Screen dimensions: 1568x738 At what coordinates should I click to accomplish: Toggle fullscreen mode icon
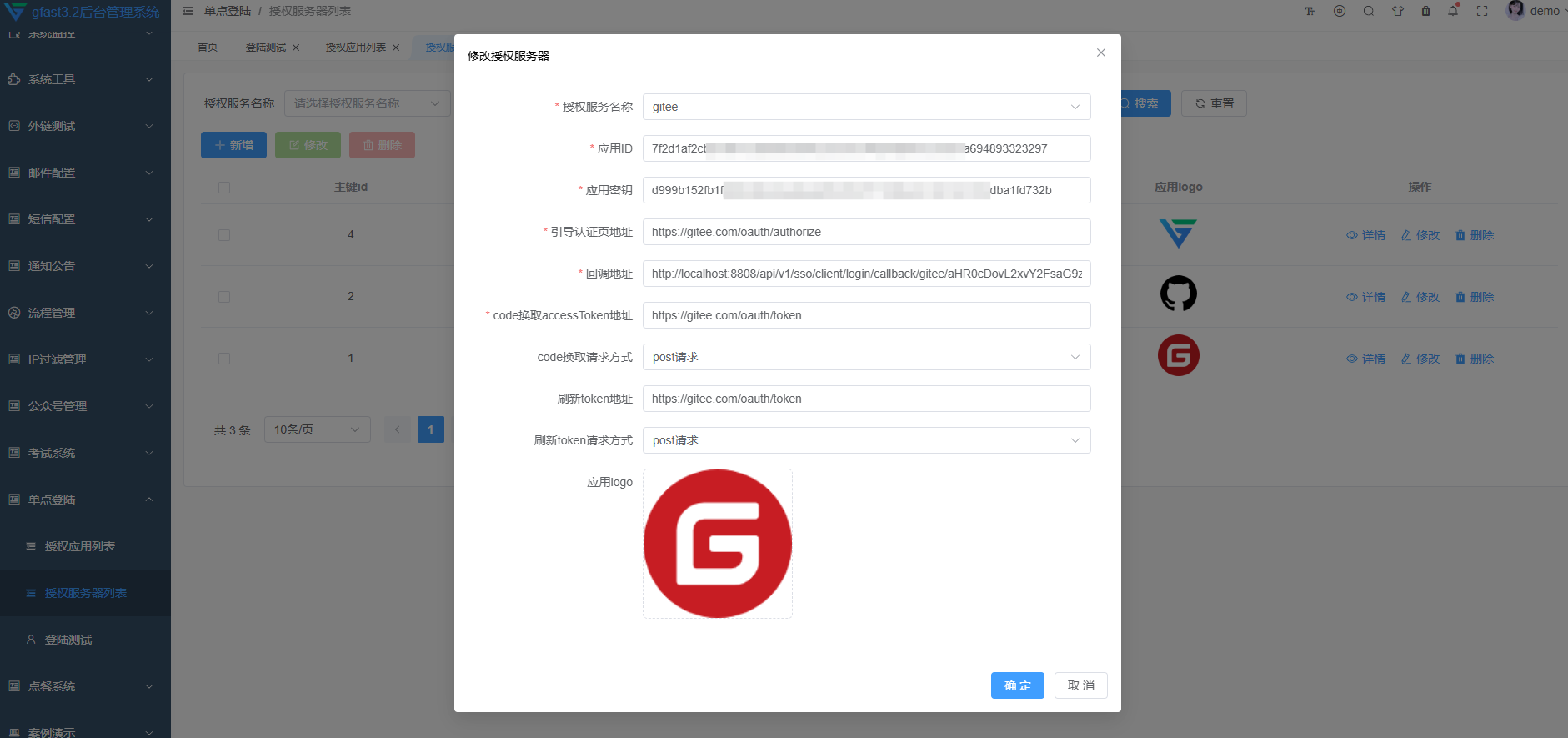point(1482,11)
